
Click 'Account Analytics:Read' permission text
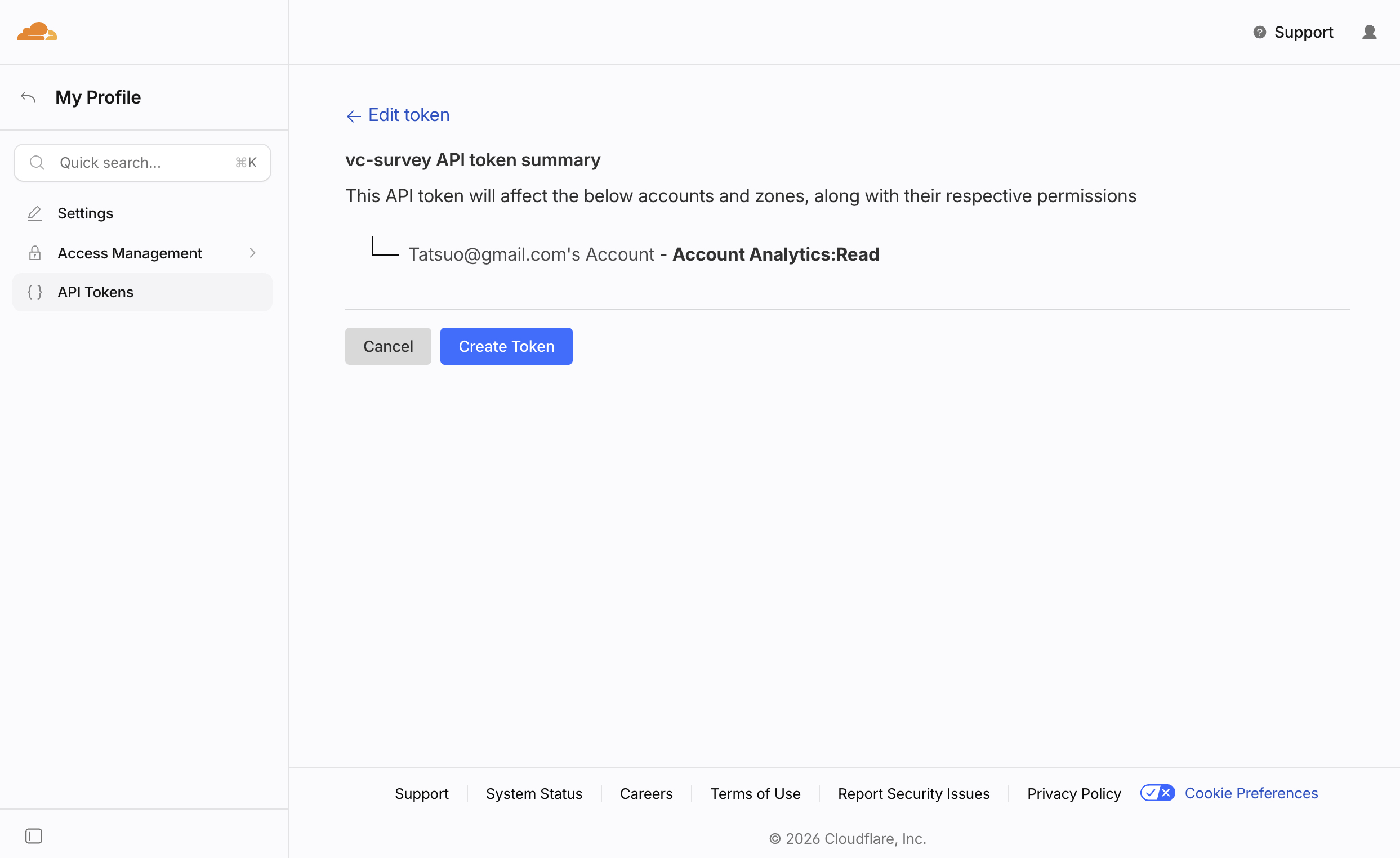click(x=775, y=254)
